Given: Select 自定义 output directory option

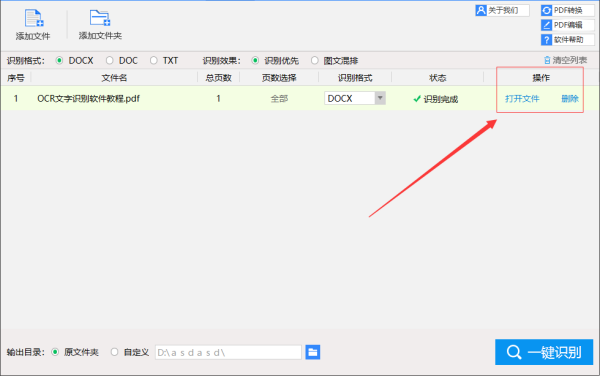Looking at the screenshot, I should coord(114,352).
